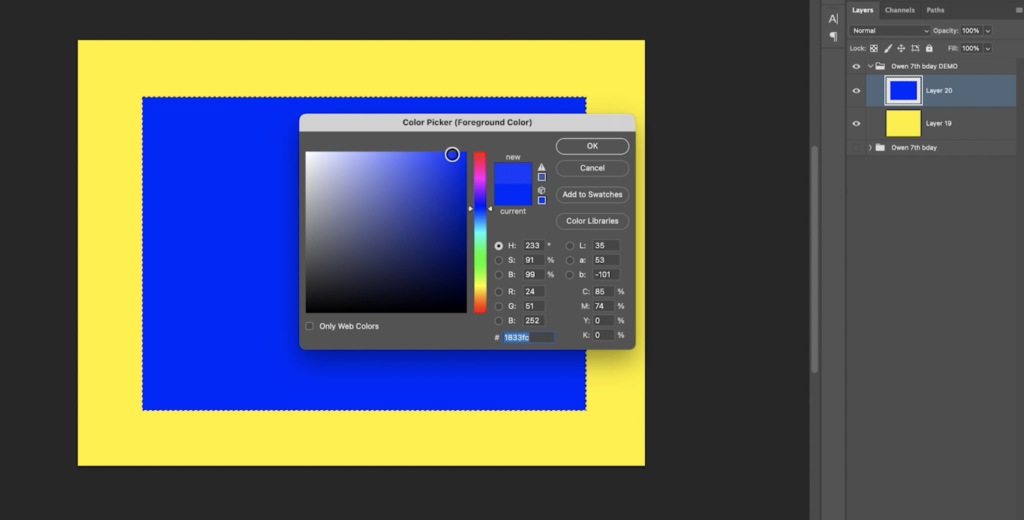Click folder icon of Owen 7th bday DEMO
1024x520 pixels.
point(880,66)
